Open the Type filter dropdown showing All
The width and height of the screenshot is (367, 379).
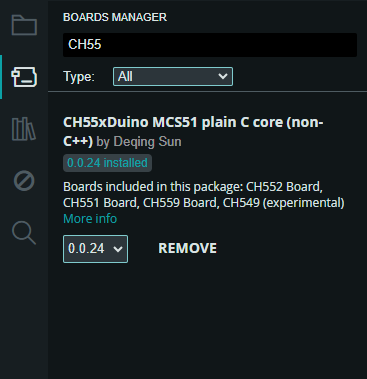173,77
